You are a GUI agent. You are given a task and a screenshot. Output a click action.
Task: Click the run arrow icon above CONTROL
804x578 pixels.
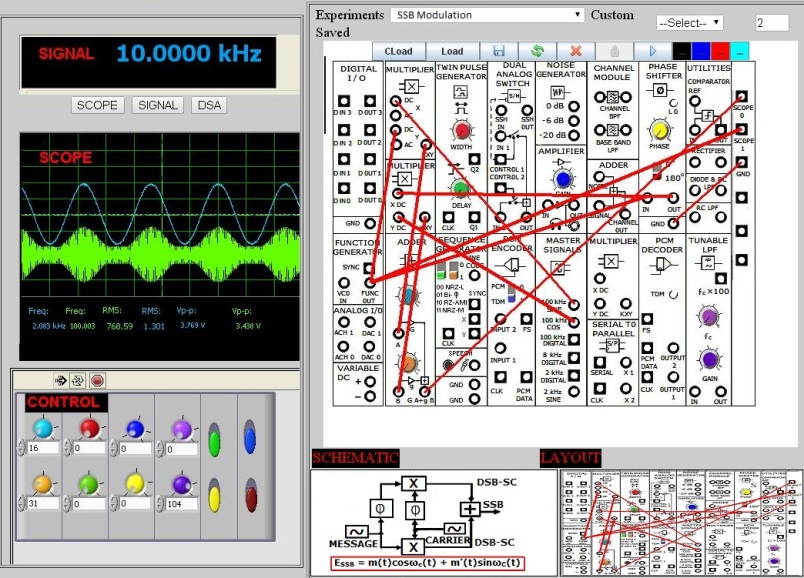click(x=61, y=380)
